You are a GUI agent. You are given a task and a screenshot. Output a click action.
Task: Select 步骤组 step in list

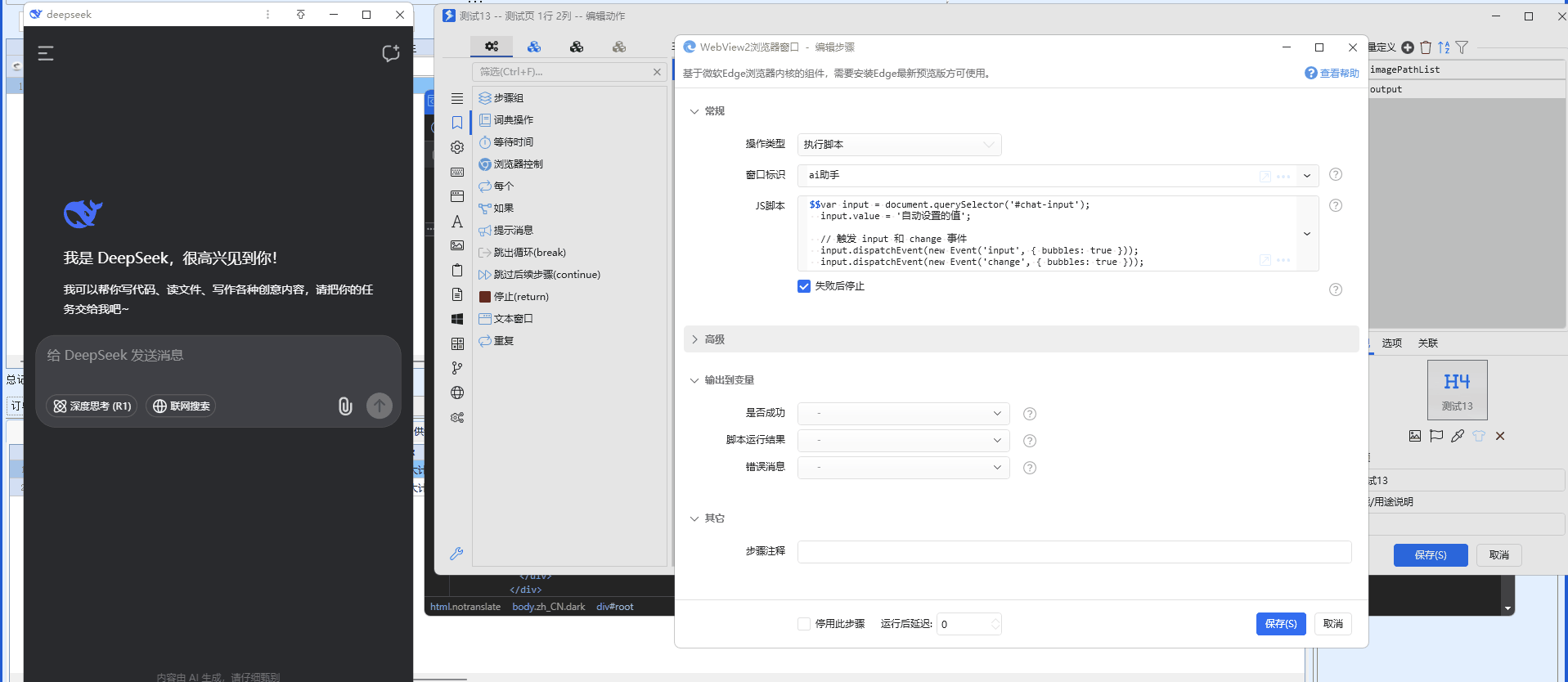501,98
